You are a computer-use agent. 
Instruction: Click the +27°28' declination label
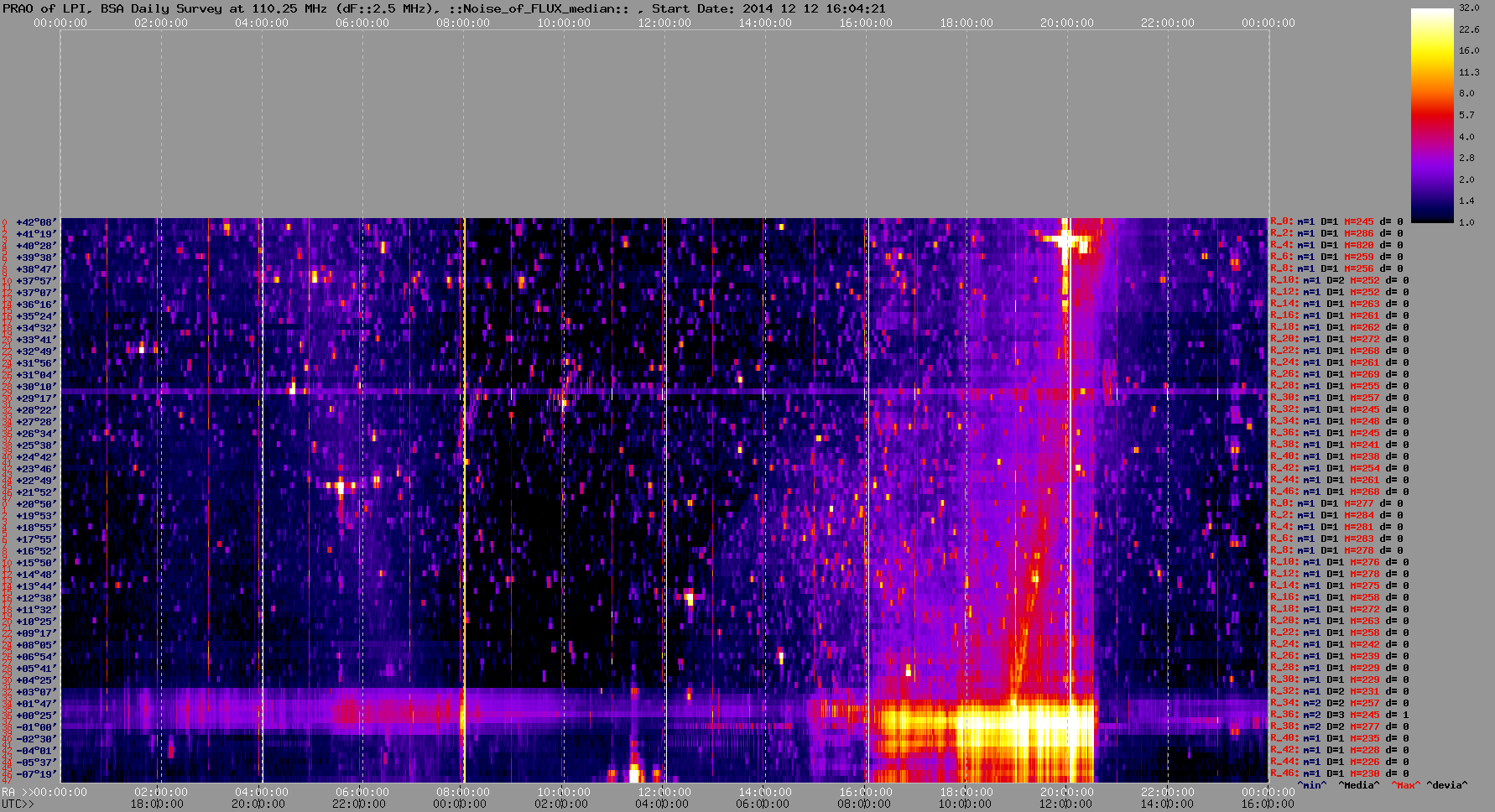(36, 422)
